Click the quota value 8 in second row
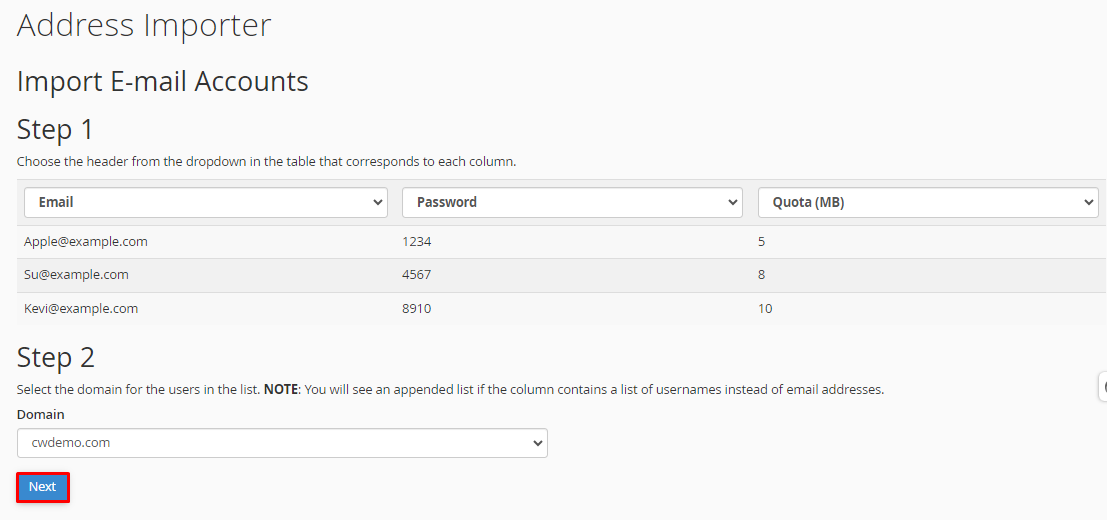Image resolution: width=1107 pixels, height=520 pixels. pos(762,274)
